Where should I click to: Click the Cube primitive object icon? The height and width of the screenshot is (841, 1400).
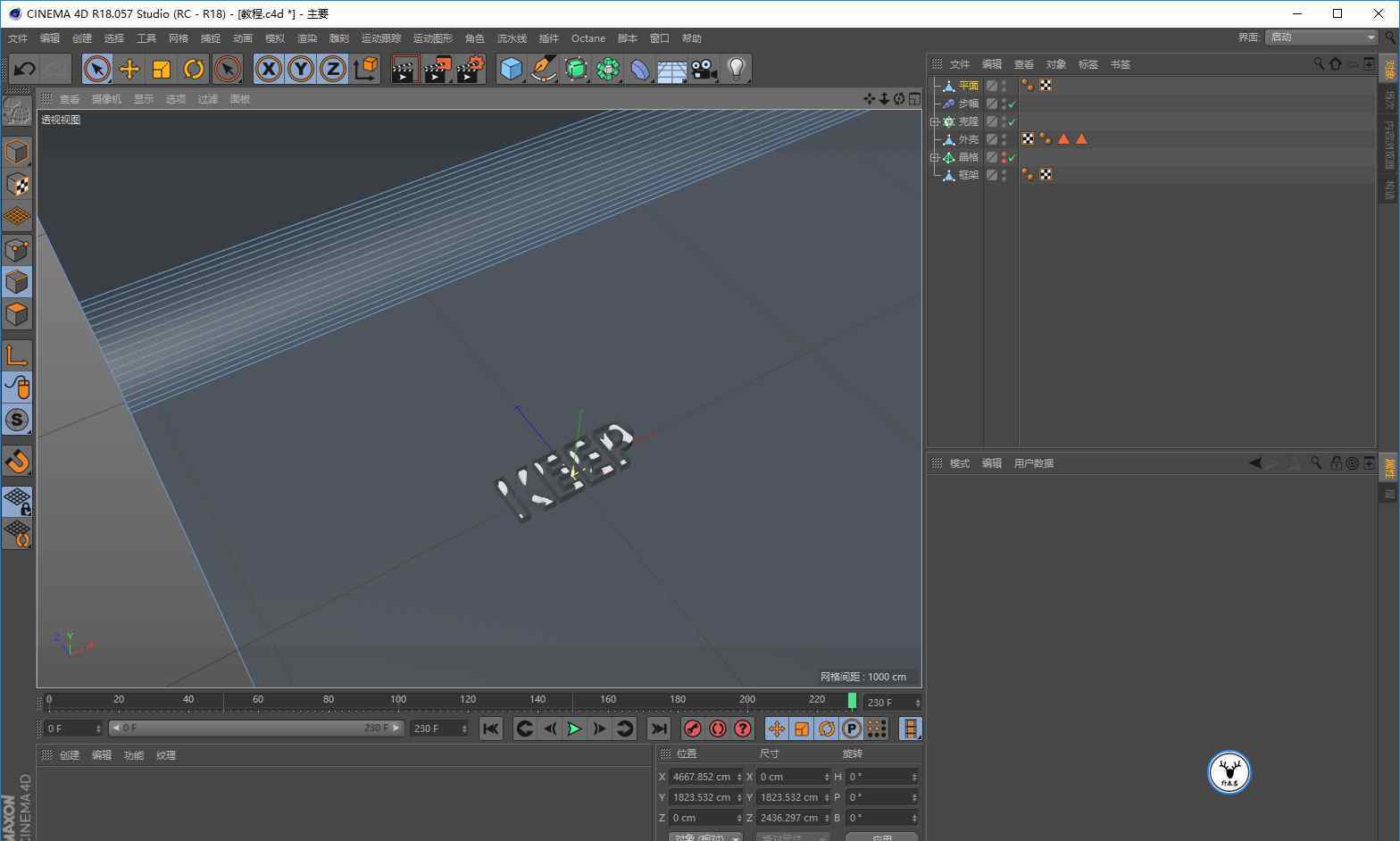pyautogui.click(x=511, y=69)
